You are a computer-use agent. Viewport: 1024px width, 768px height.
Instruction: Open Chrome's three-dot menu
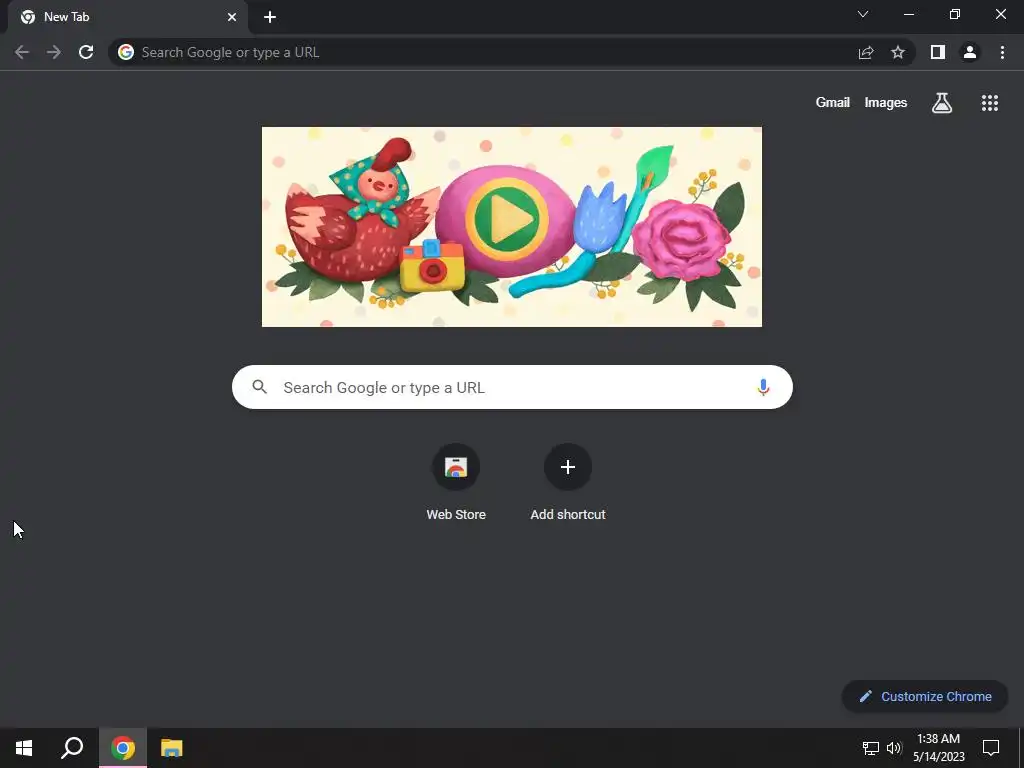pyautogui.click(x=1002, y=52)
